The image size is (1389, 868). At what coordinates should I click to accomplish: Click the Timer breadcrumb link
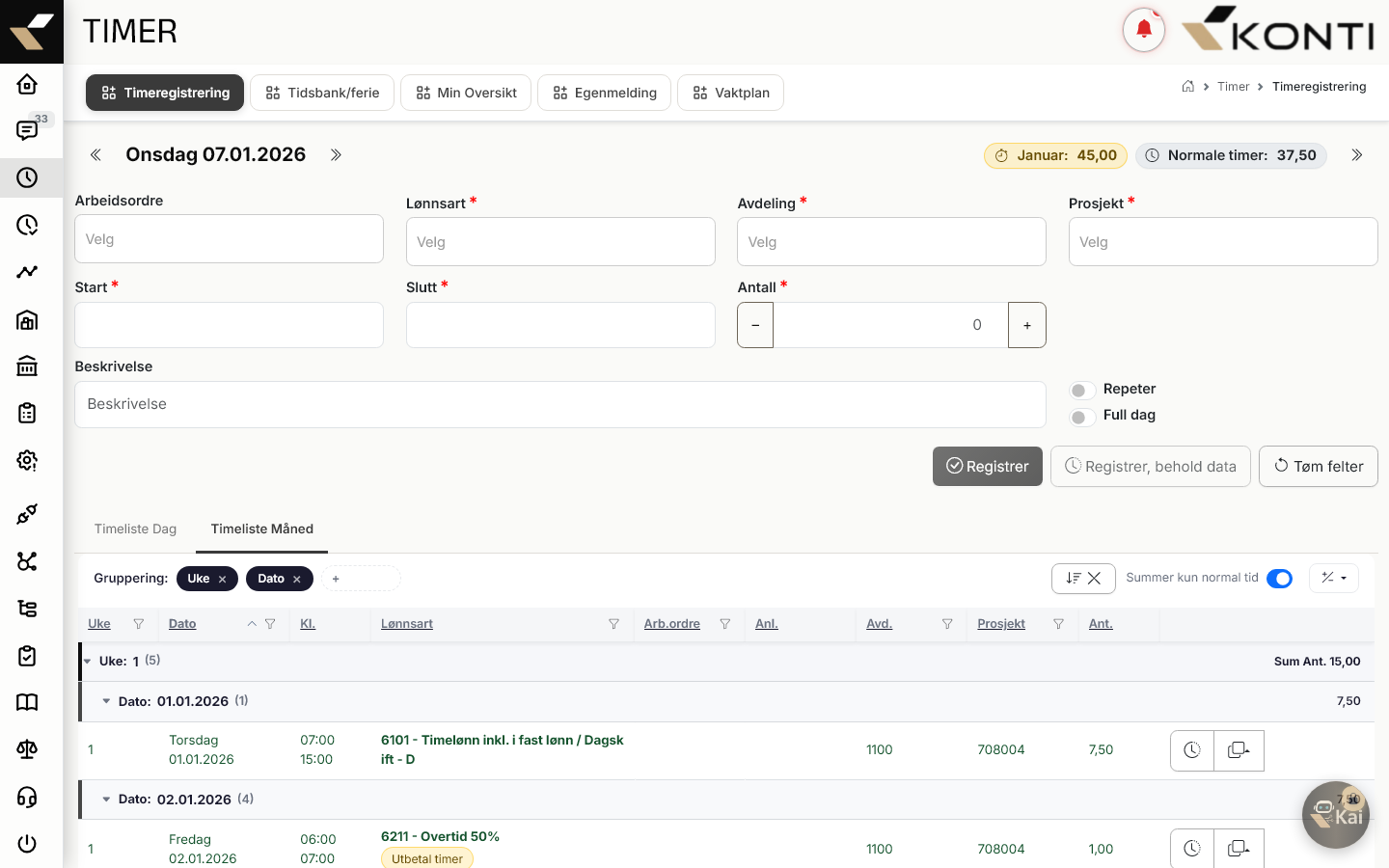tap(1234, 87)
